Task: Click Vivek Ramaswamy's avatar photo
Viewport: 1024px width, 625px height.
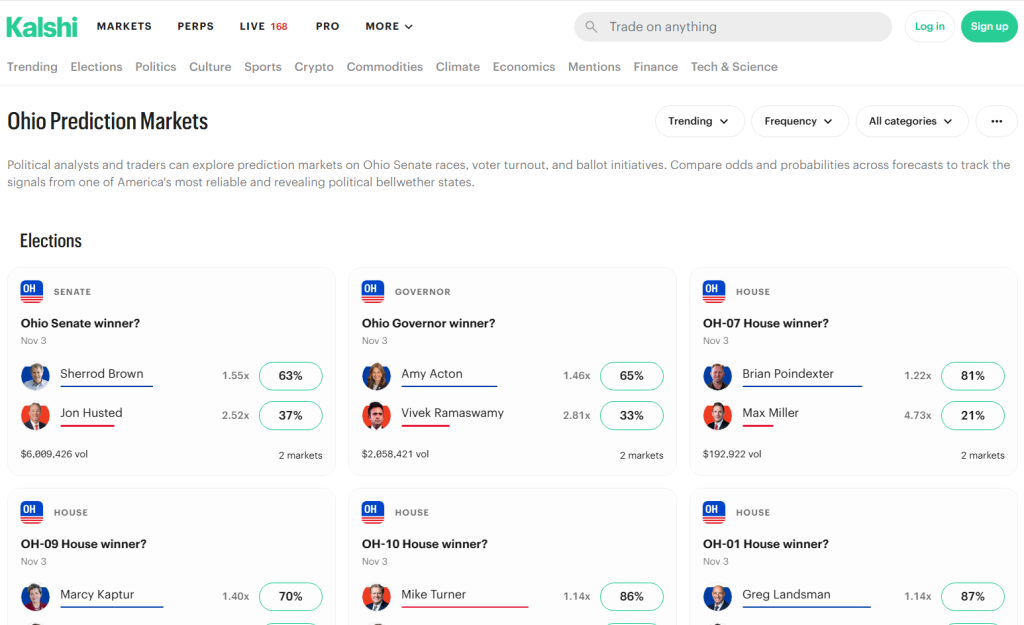Action: (x=376, y=415)
